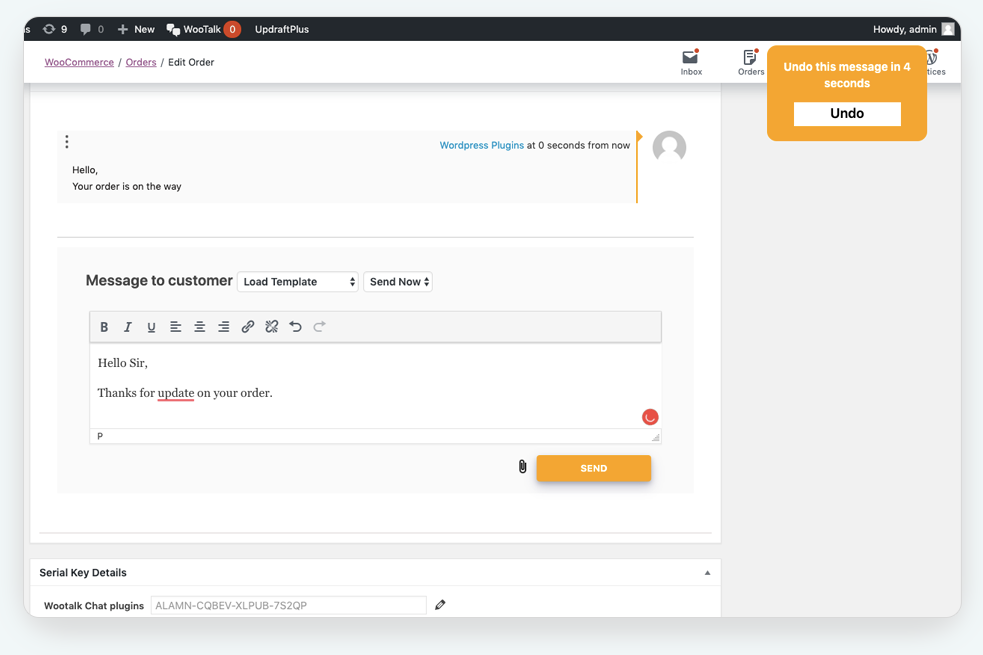Remove link using the unlink icon
Viewport: 983px width, 655px height.
pos(271,326)
